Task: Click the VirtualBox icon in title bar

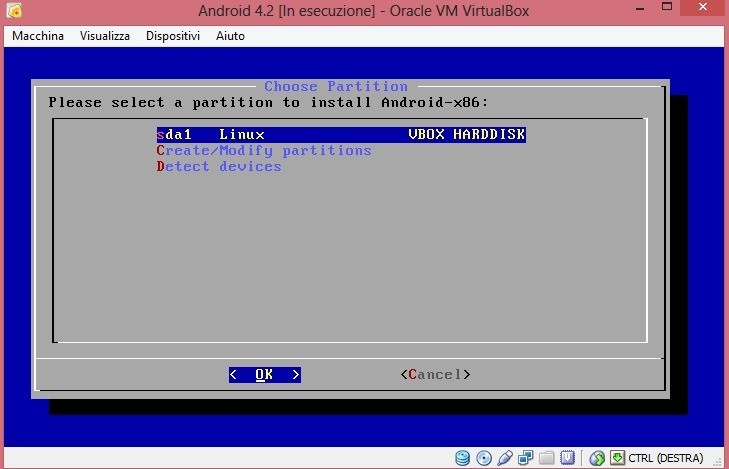Action: 14,12
